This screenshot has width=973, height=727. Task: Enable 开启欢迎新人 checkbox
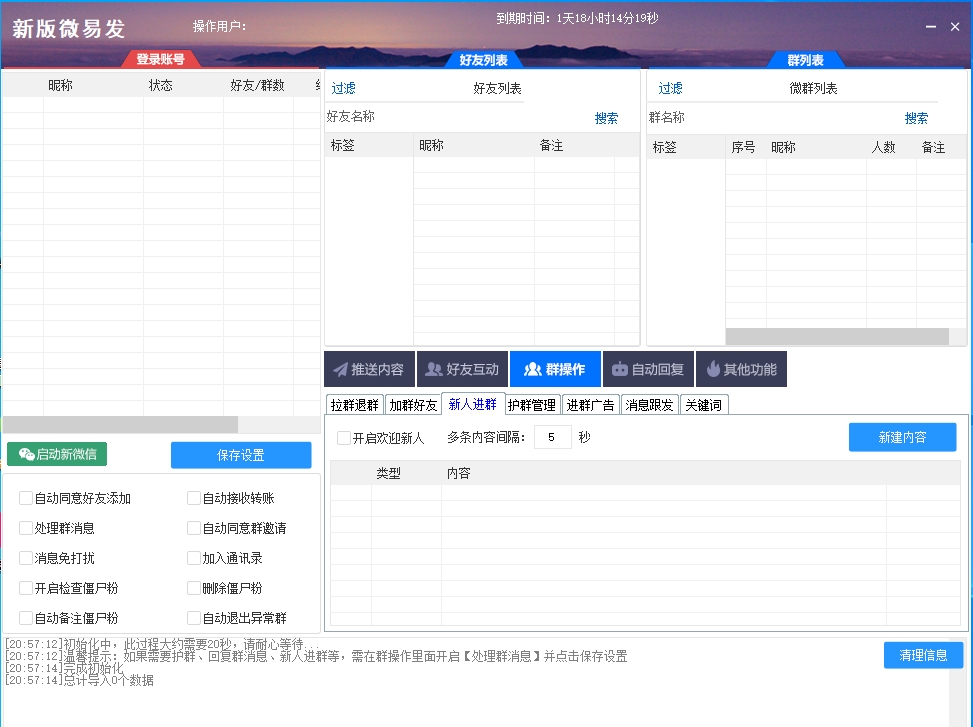tap(343, 438)
